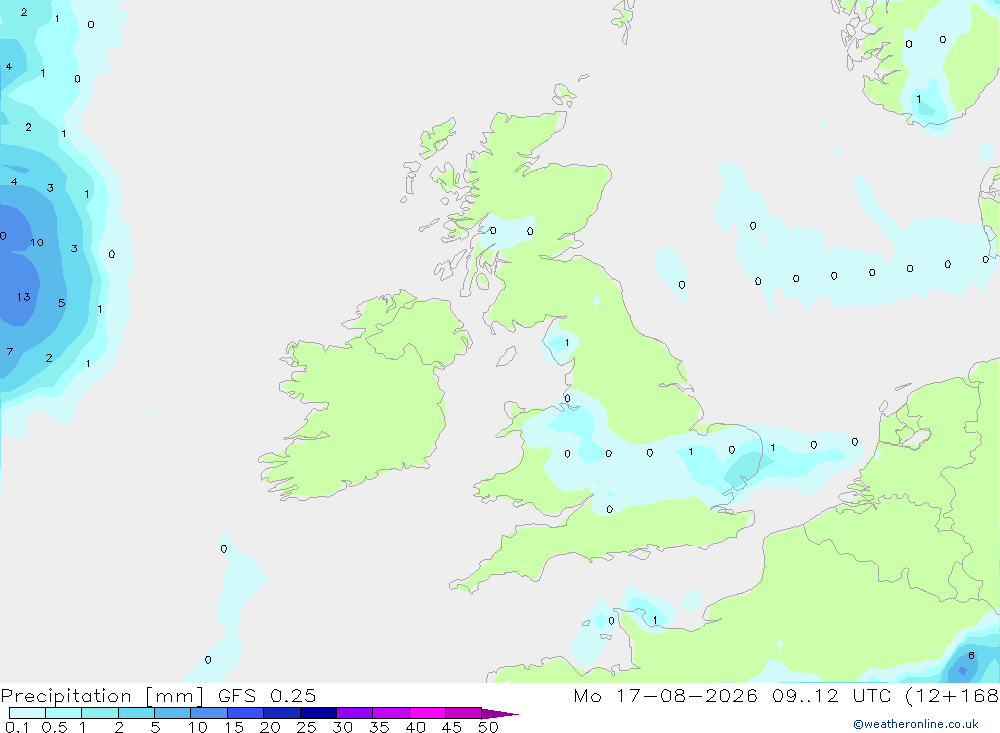Click the 'Precipitation [mm]' title text
Image resolution: width=1000 pixels, height=733 pixels.
[x=102, y=696]
